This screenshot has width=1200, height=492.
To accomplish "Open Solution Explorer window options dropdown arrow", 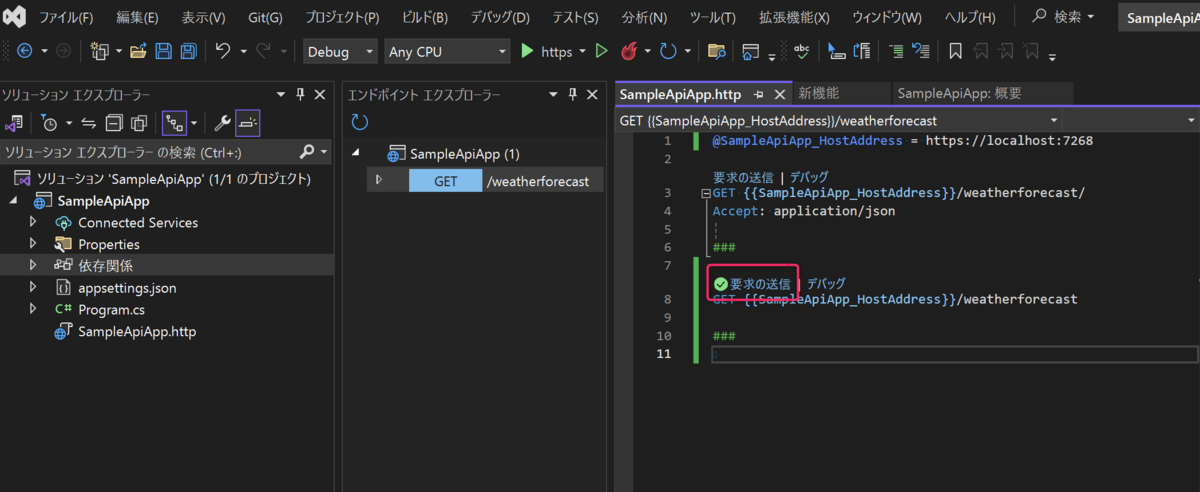I will [281, 94].
